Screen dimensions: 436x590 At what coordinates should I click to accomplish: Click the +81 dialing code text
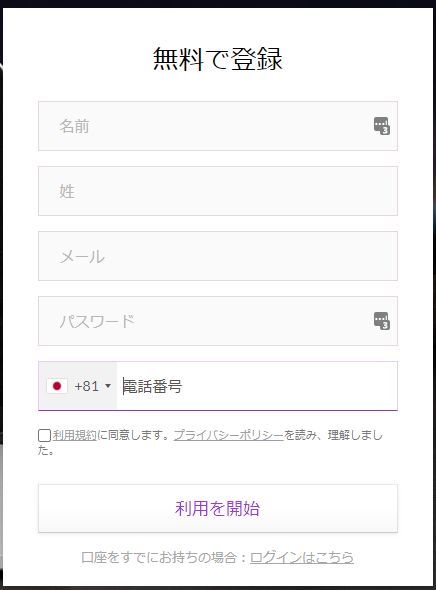pyautogui.click(x=87, y=386)
